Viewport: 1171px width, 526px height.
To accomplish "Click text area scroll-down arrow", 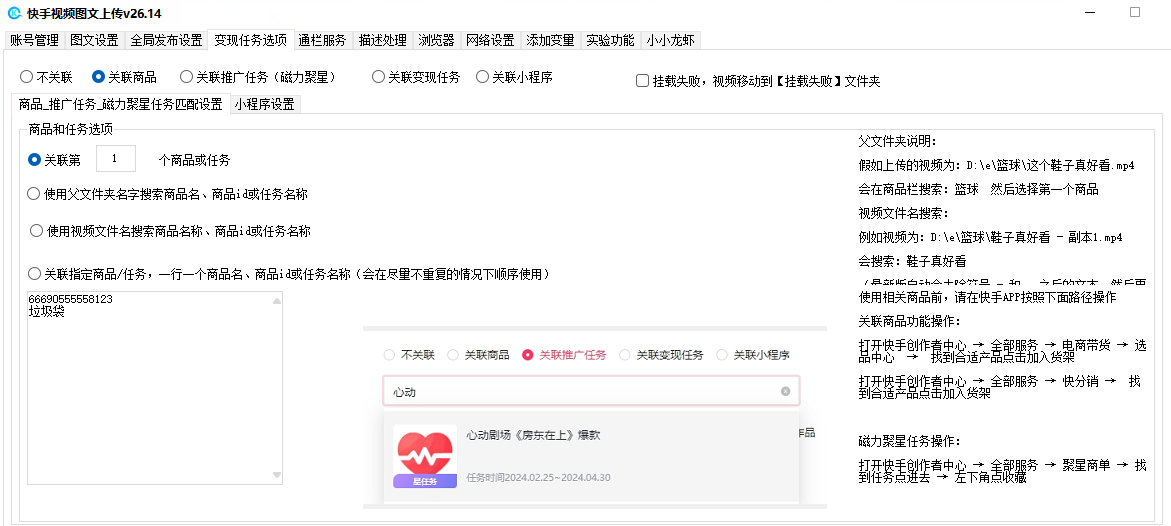I will (x=277, y=474).
